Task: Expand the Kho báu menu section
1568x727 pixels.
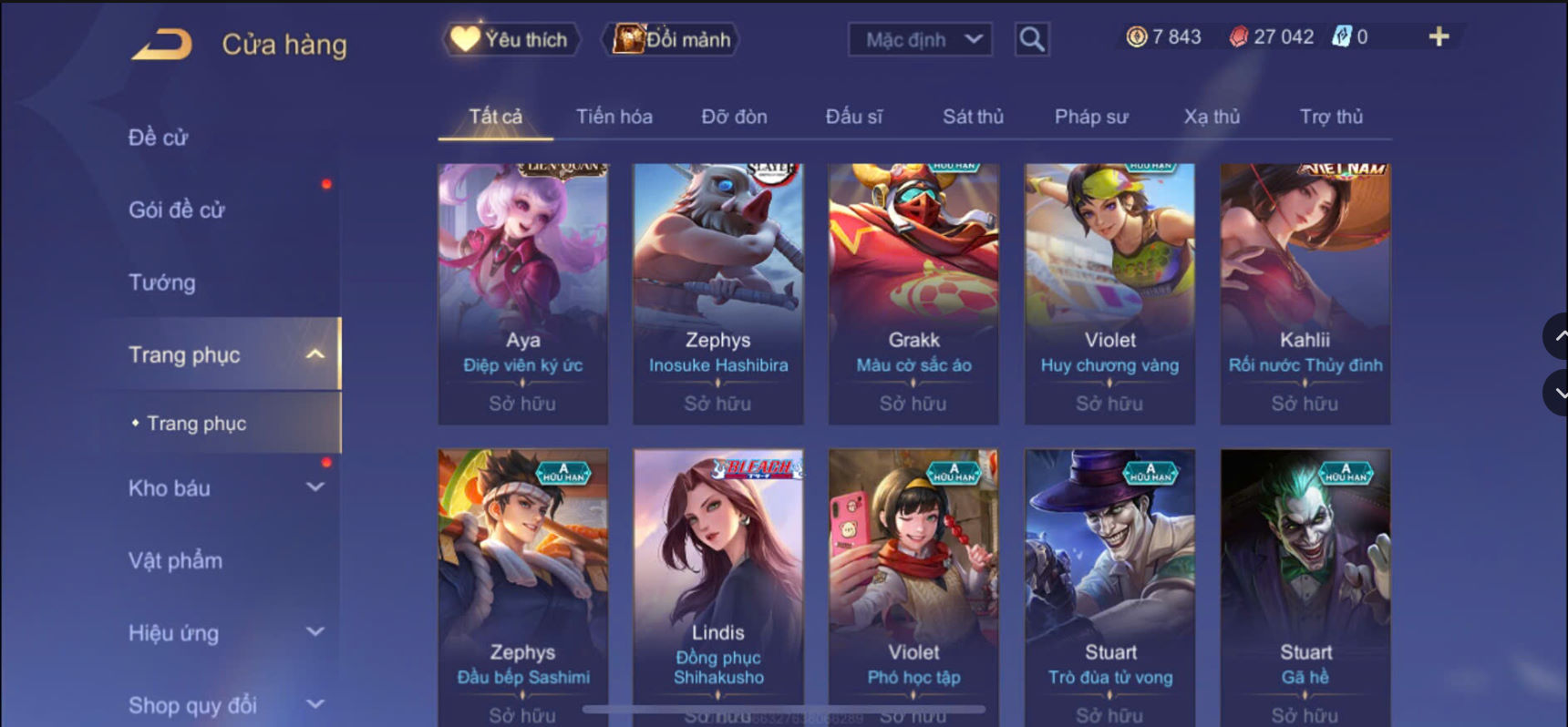Action: pyautogui.click(x=315, y=487)
